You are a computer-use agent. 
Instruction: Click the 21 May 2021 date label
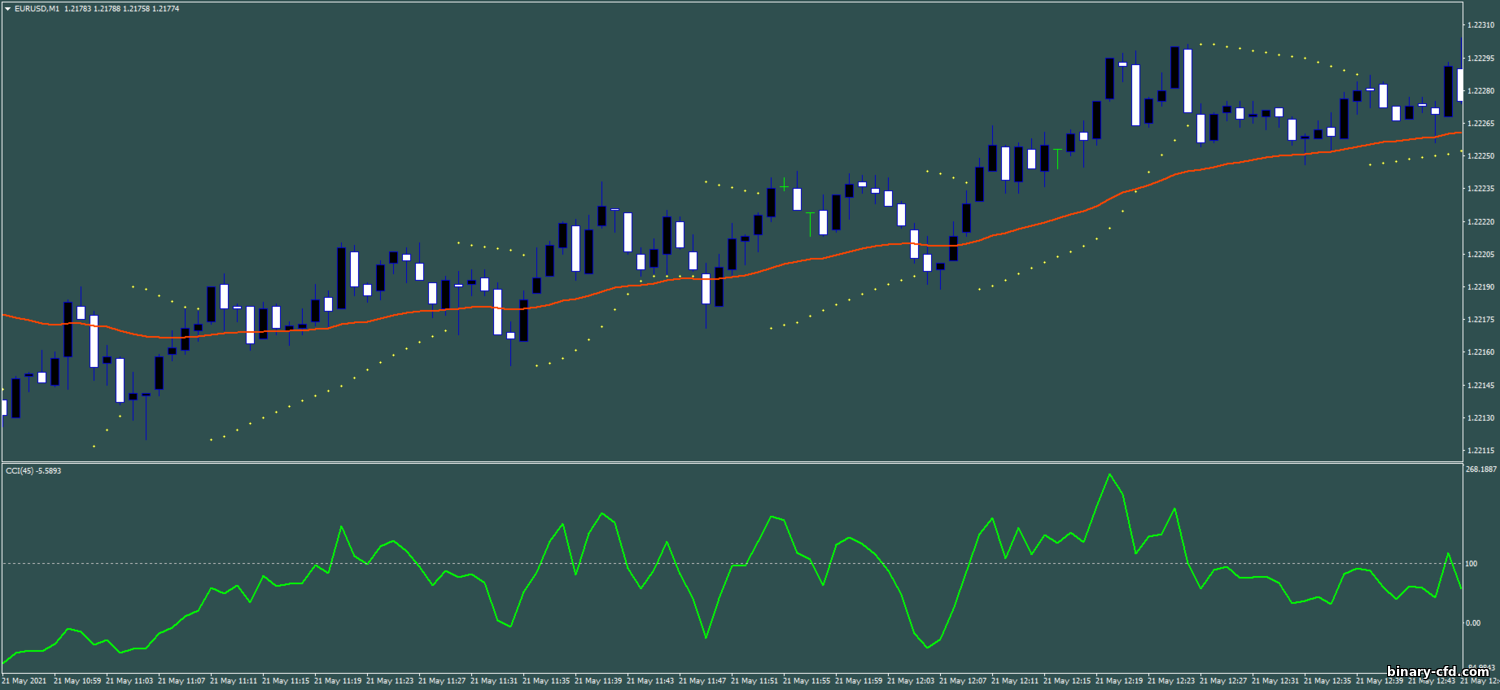(24, 681)
